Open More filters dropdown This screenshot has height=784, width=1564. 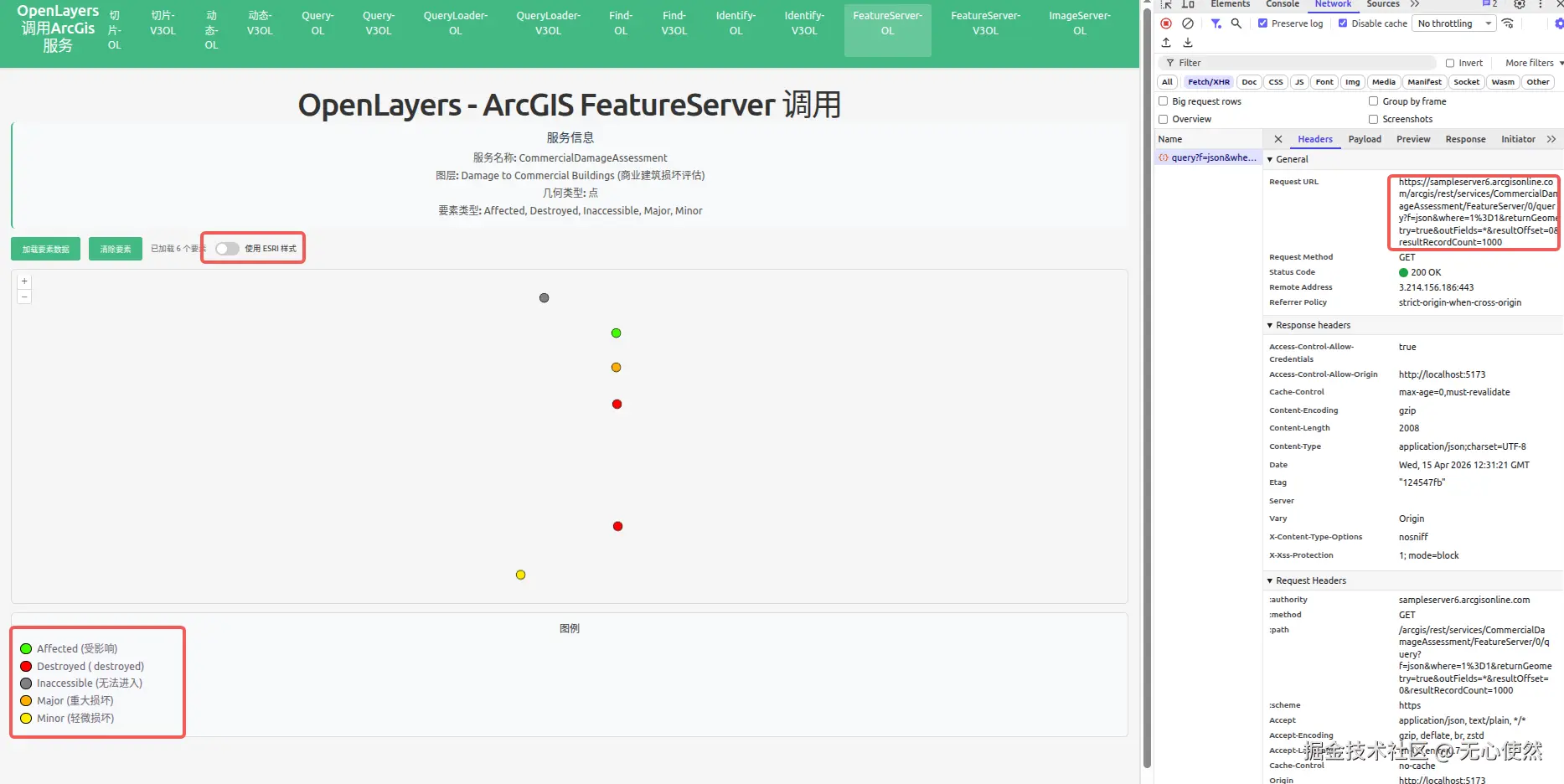click(1534, 63)
